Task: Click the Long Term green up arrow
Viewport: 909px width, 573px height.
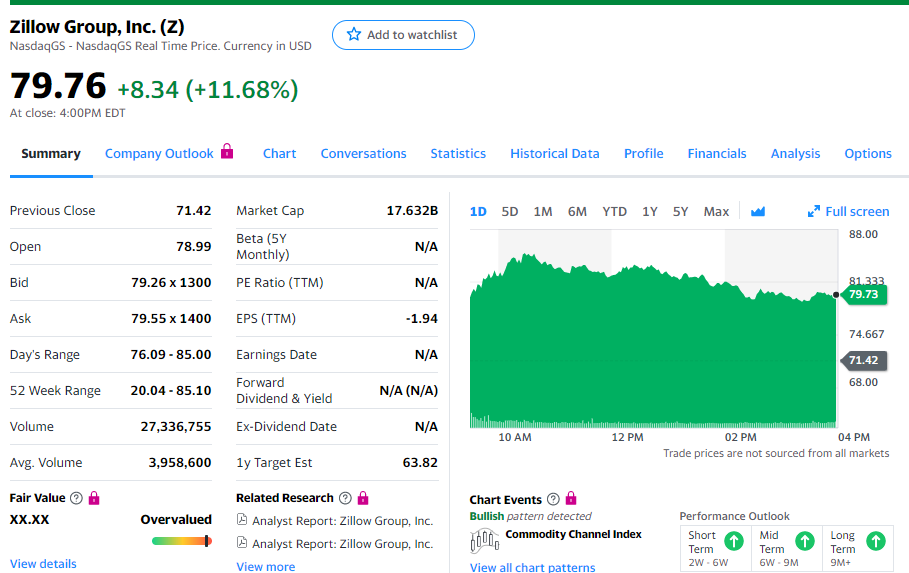Action: point(875,541)
